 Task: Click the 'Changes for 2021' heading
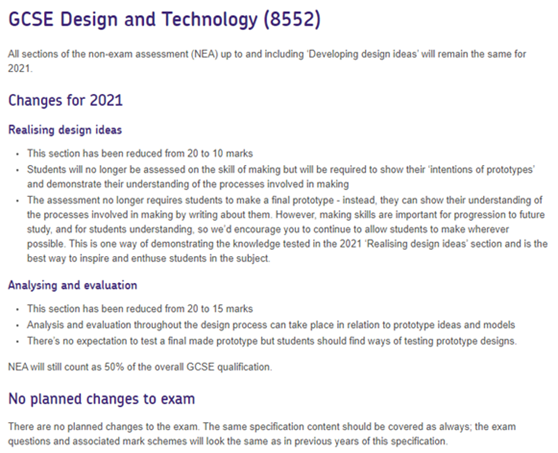pos(65,100)
